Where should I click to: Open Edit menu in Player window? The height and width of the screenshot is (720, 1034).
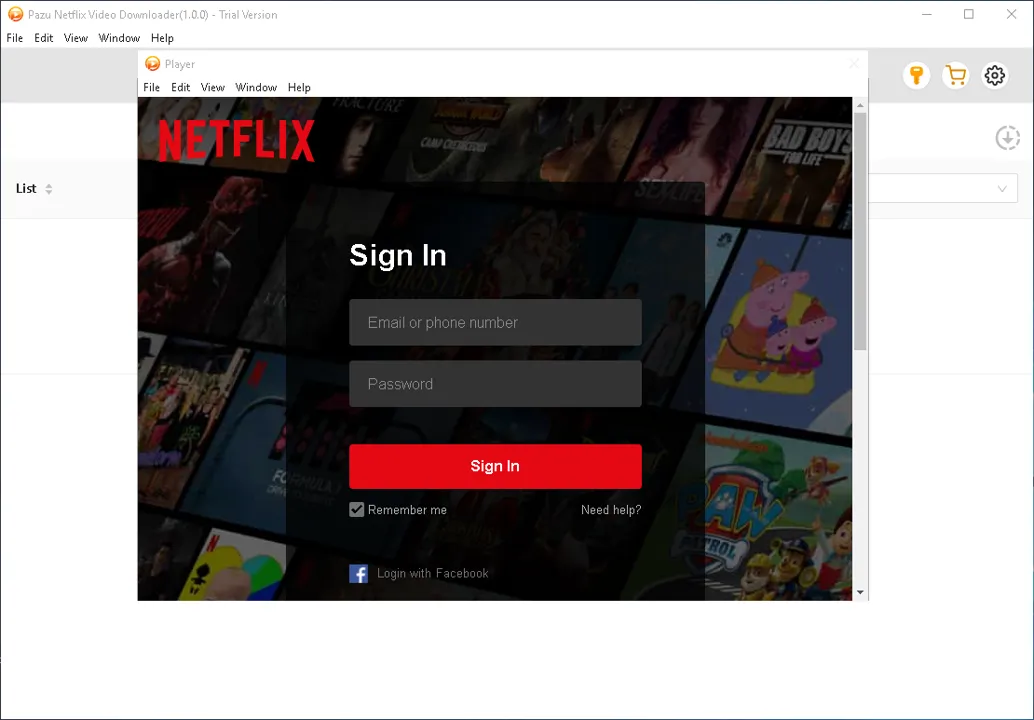pos(181,88)
